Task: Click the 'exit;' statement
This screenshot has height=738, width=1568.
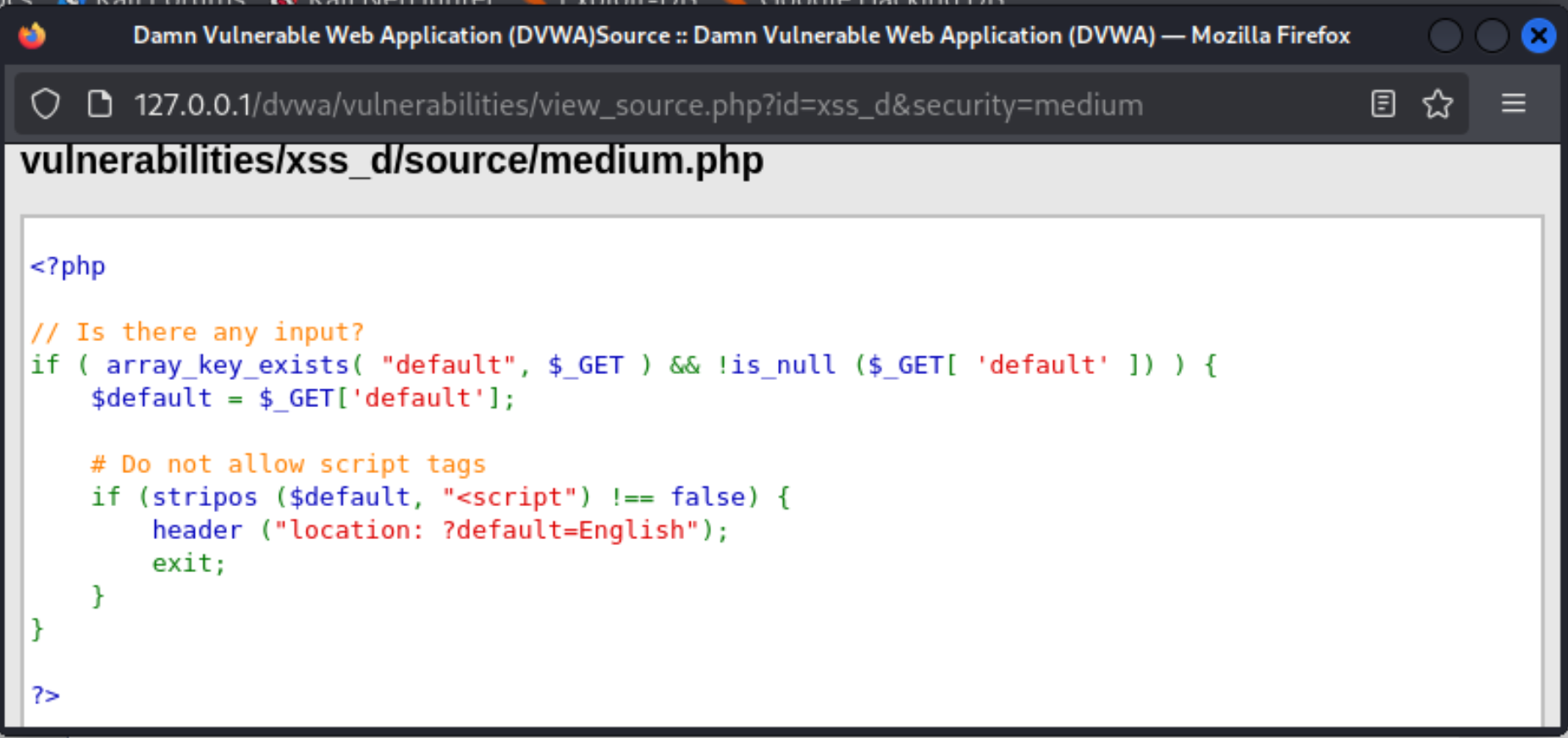Action: [189, 563]
